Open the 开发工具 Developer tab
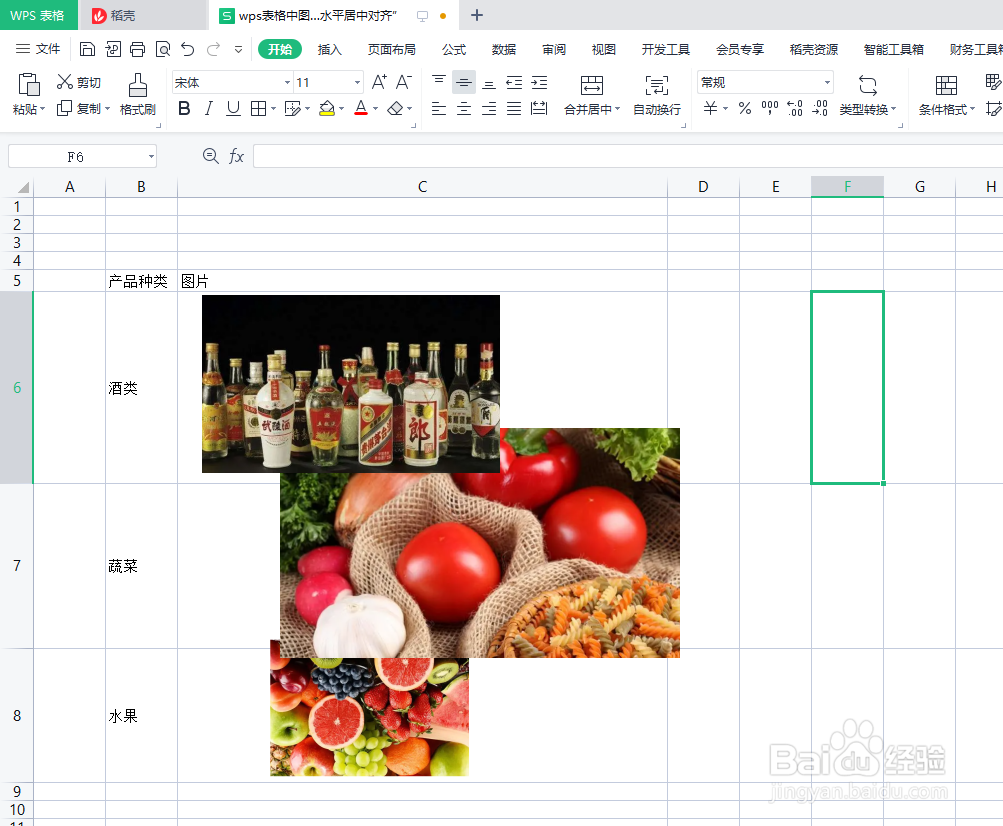 point(665,49)
